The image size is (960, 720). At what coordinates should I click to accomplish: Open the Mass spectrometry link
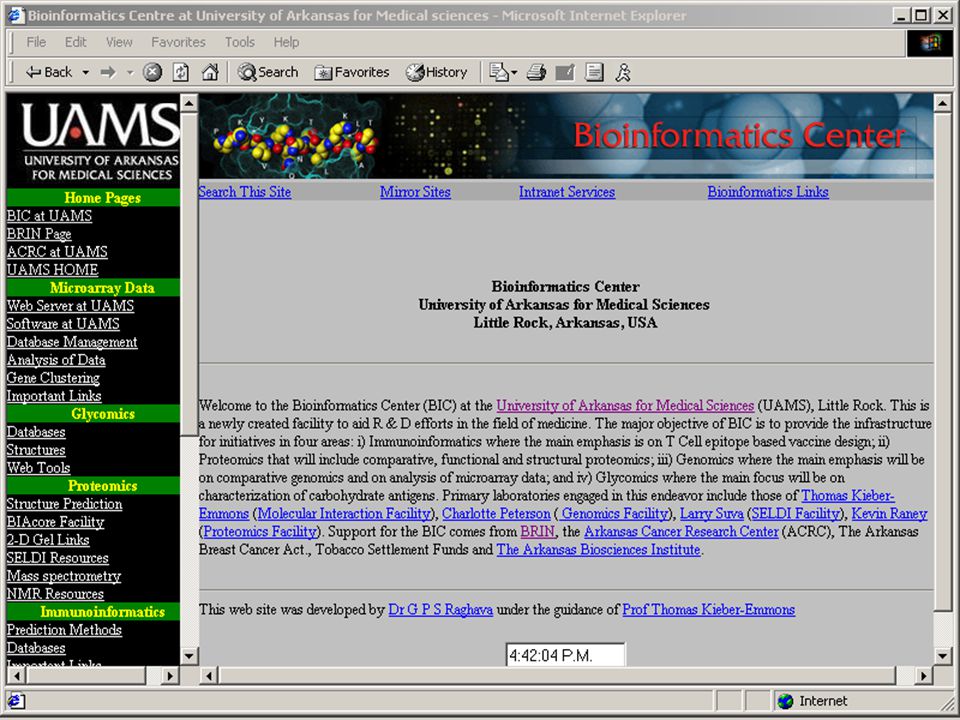point(64,576)
